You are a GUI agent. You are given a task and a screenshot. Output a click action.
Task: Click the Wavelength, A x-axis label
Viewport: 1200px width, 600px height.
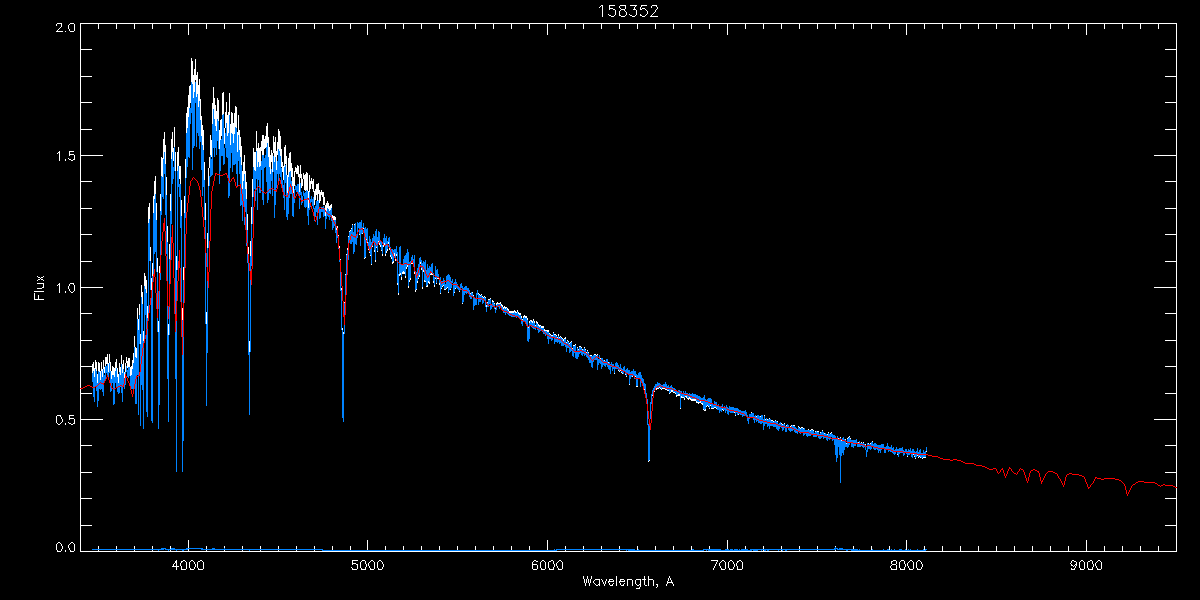(x=627, y=581)
